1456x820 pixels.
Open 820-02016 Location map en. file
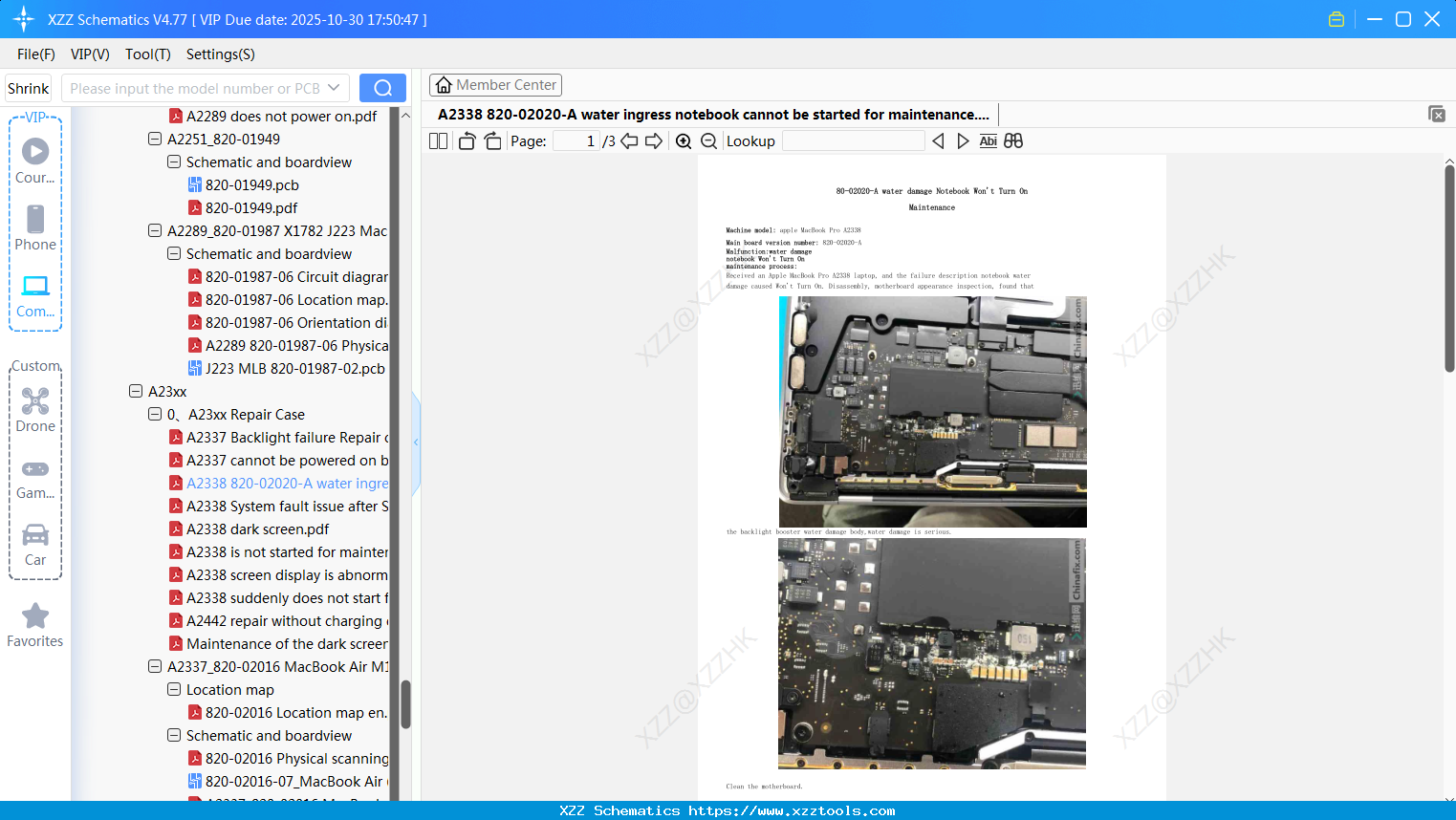click(288, 713)
